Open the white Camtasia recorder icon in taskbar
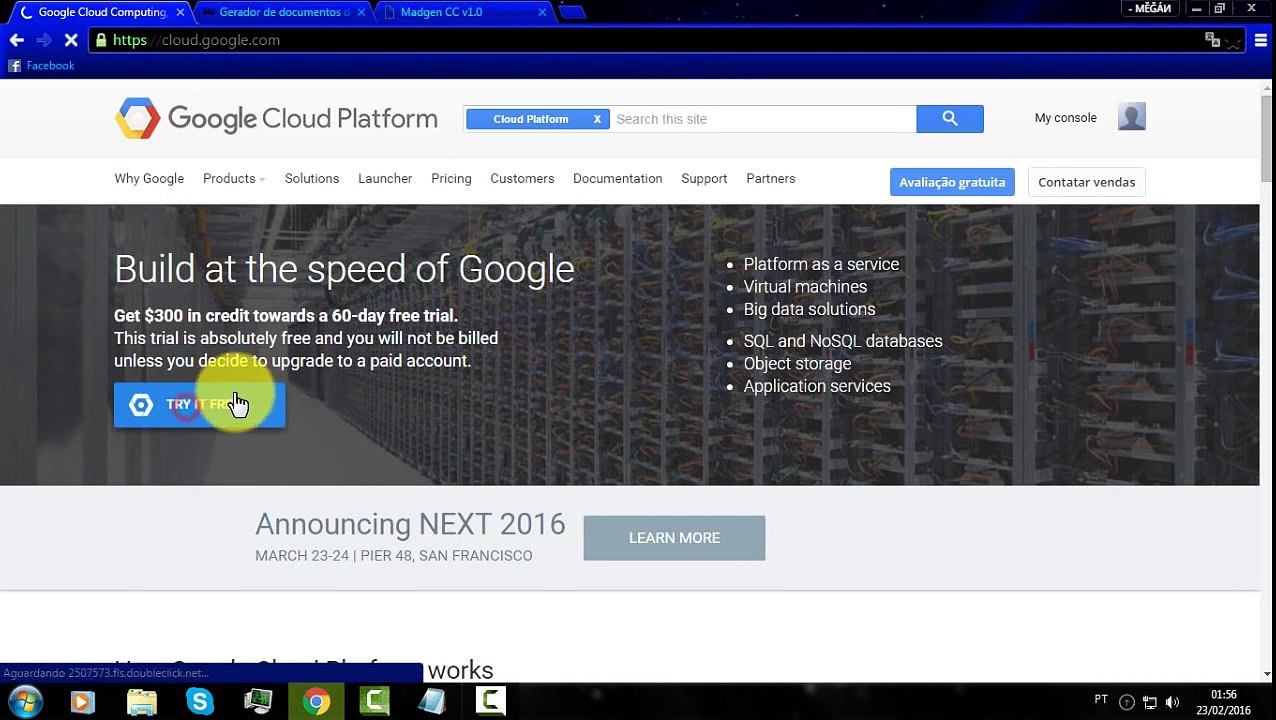The height and width of the screenshot is (720, 1276). coord(490,702)
